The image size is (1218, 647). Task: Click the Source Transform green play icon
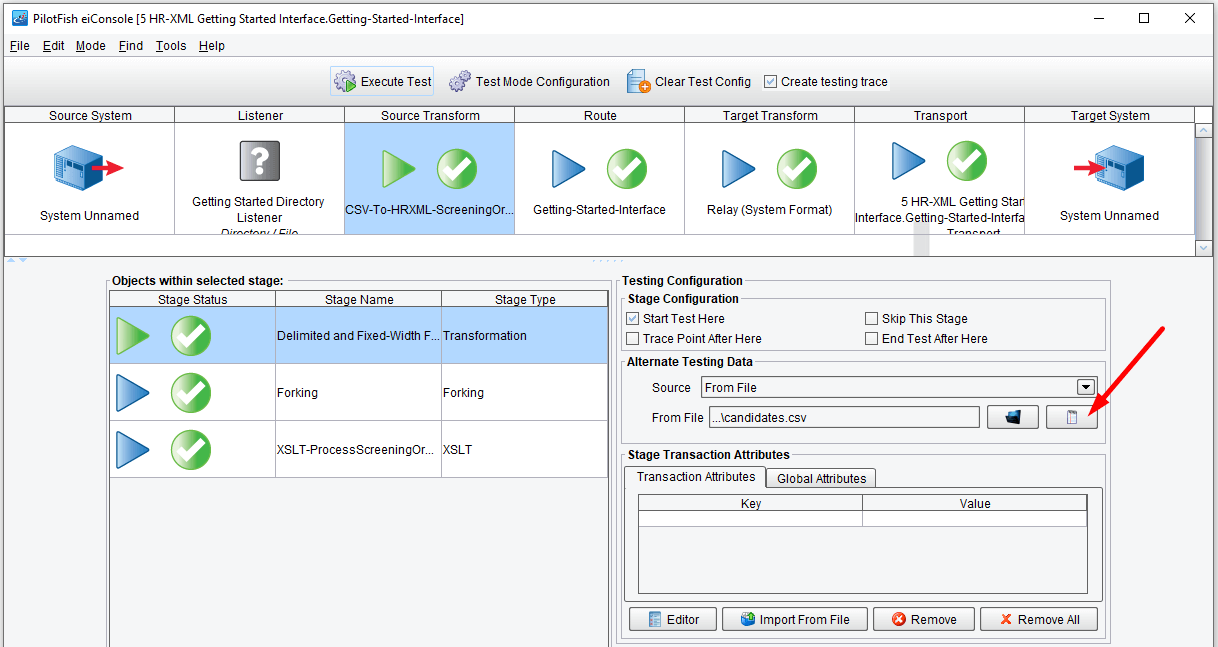[398, 169]
